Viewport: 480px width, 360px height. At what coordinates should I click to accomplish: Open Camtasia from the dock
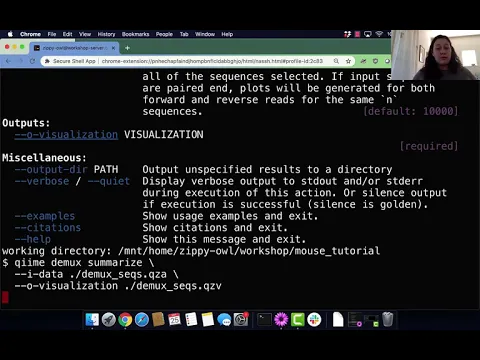[x=298, y=320]
